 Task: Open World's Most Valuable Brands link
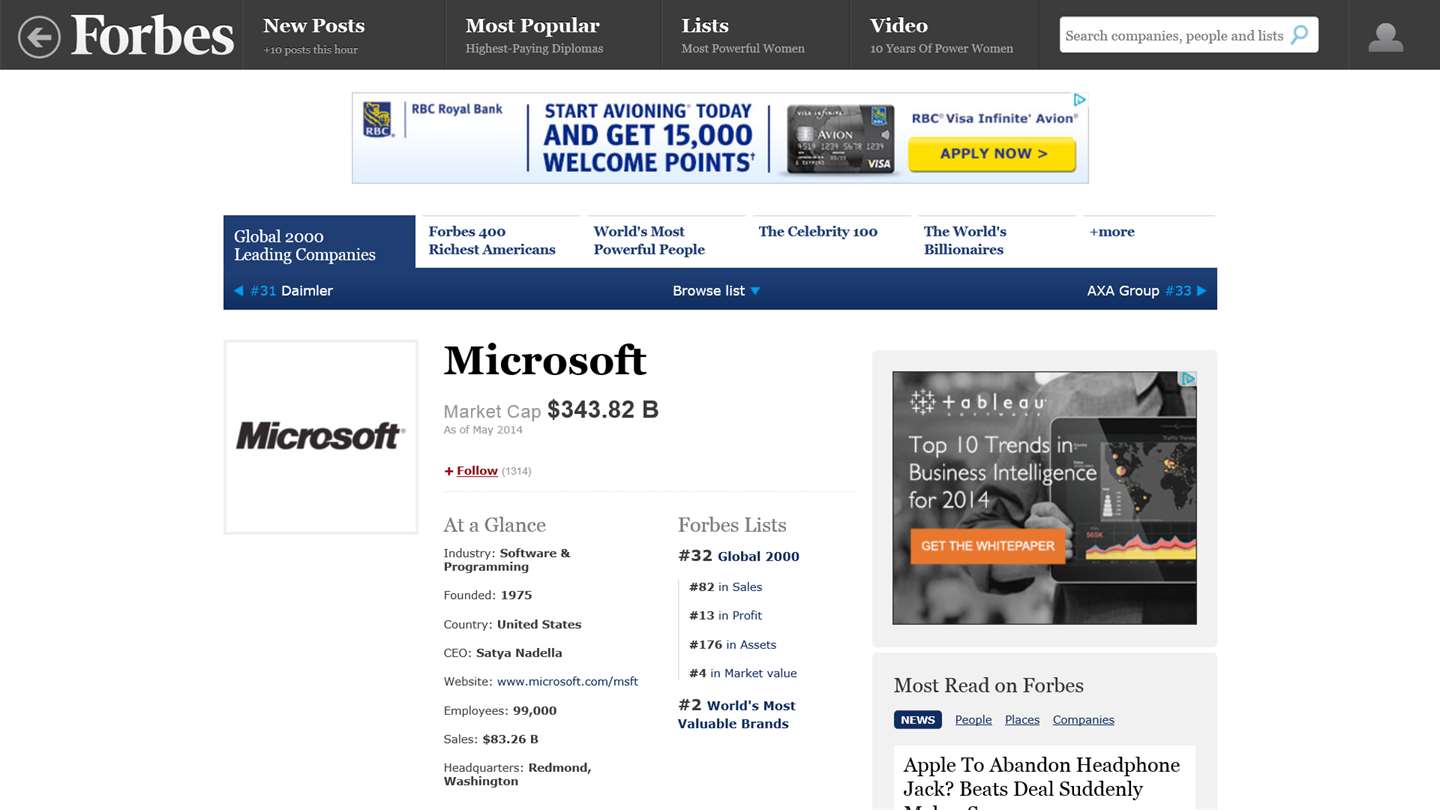pos(737,714)
